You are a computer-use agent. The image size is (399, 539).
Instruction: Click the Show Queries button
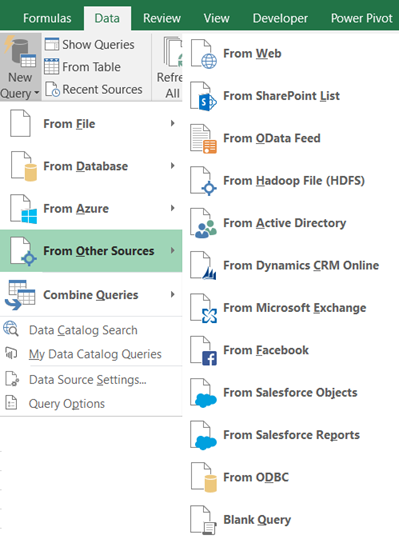pos(90,45)
